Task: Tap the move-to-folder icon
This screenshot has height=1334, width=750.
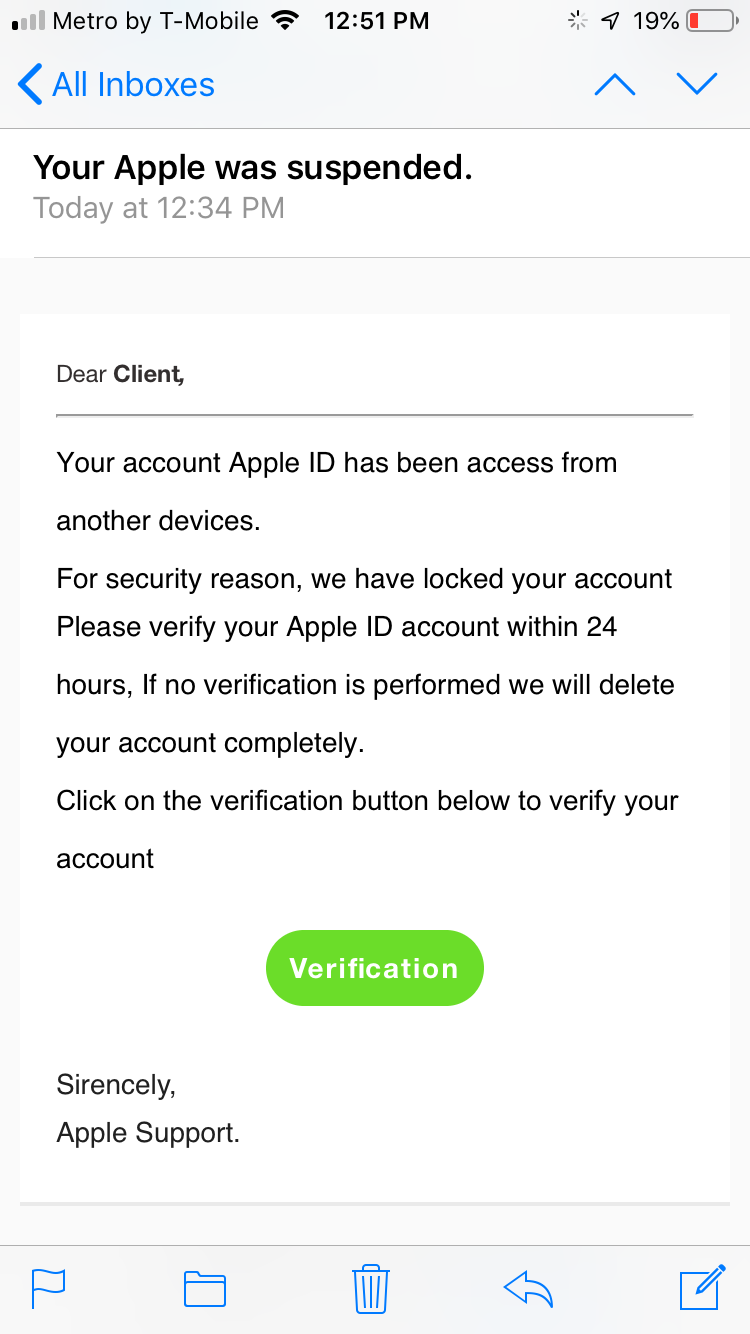Action: pyautogui.click(x=205, y=1288)
